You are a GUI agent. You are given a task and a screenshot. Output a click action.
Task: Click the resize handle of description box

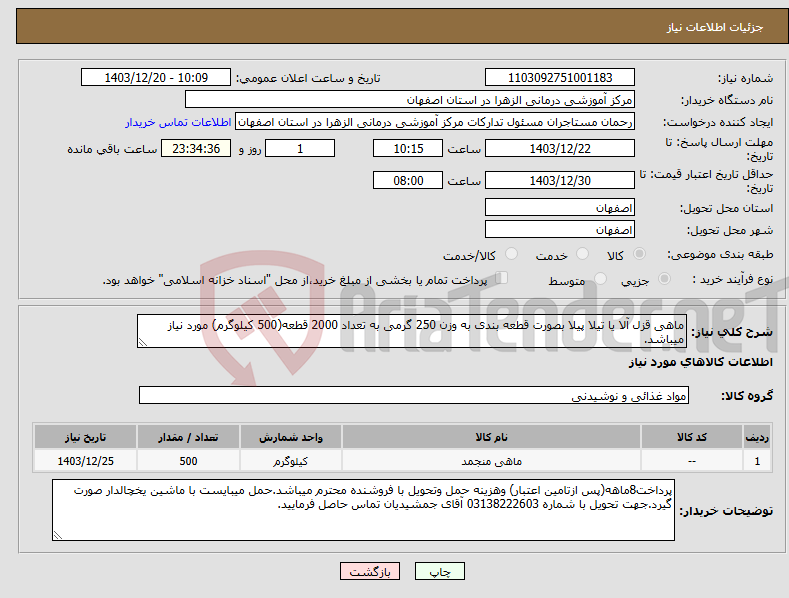143,342
